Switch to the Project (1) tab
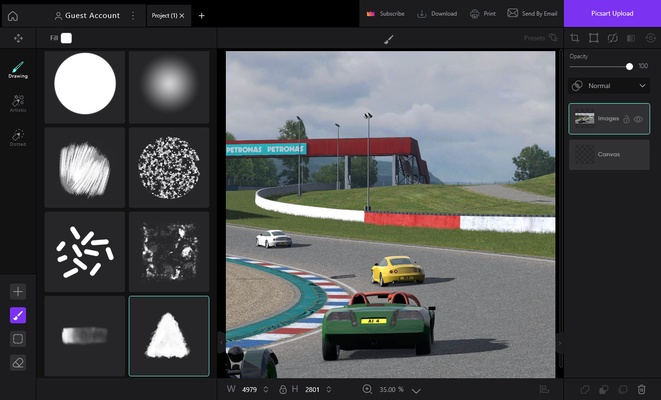 (x=163, y=15)
